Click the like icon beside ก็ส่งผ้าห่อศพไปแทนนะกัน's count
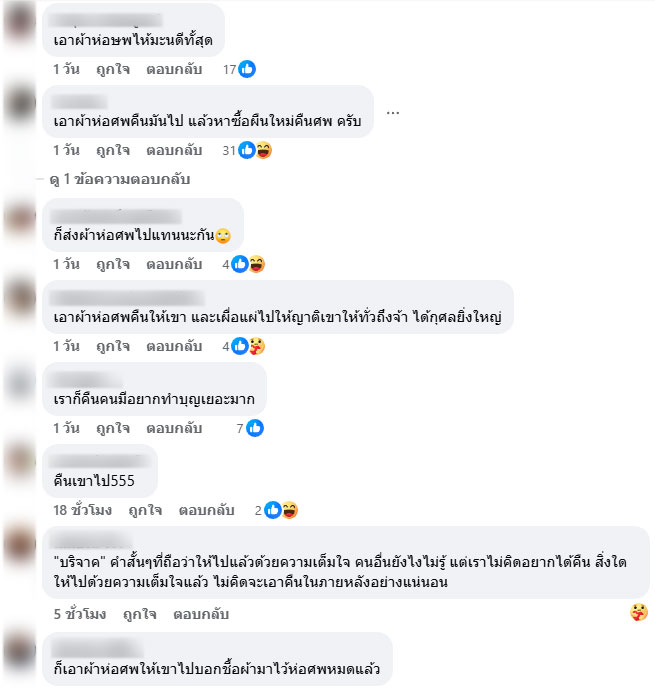 [240, 264]
